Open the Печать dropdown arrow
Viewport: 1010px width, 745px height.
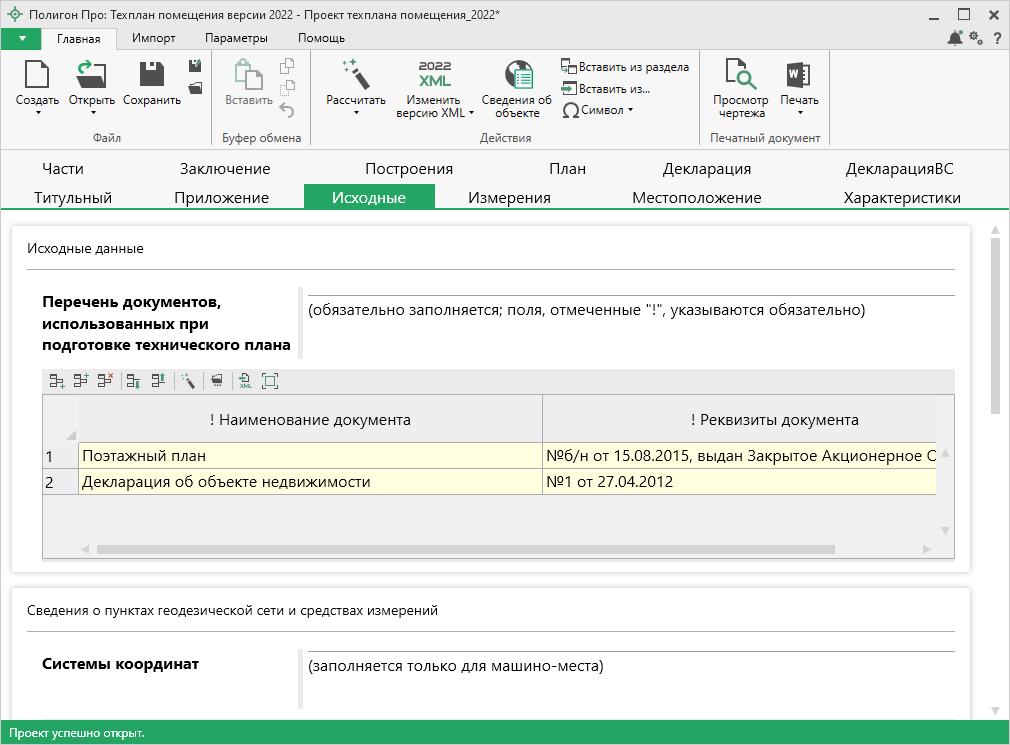click(x=799, y=112)
